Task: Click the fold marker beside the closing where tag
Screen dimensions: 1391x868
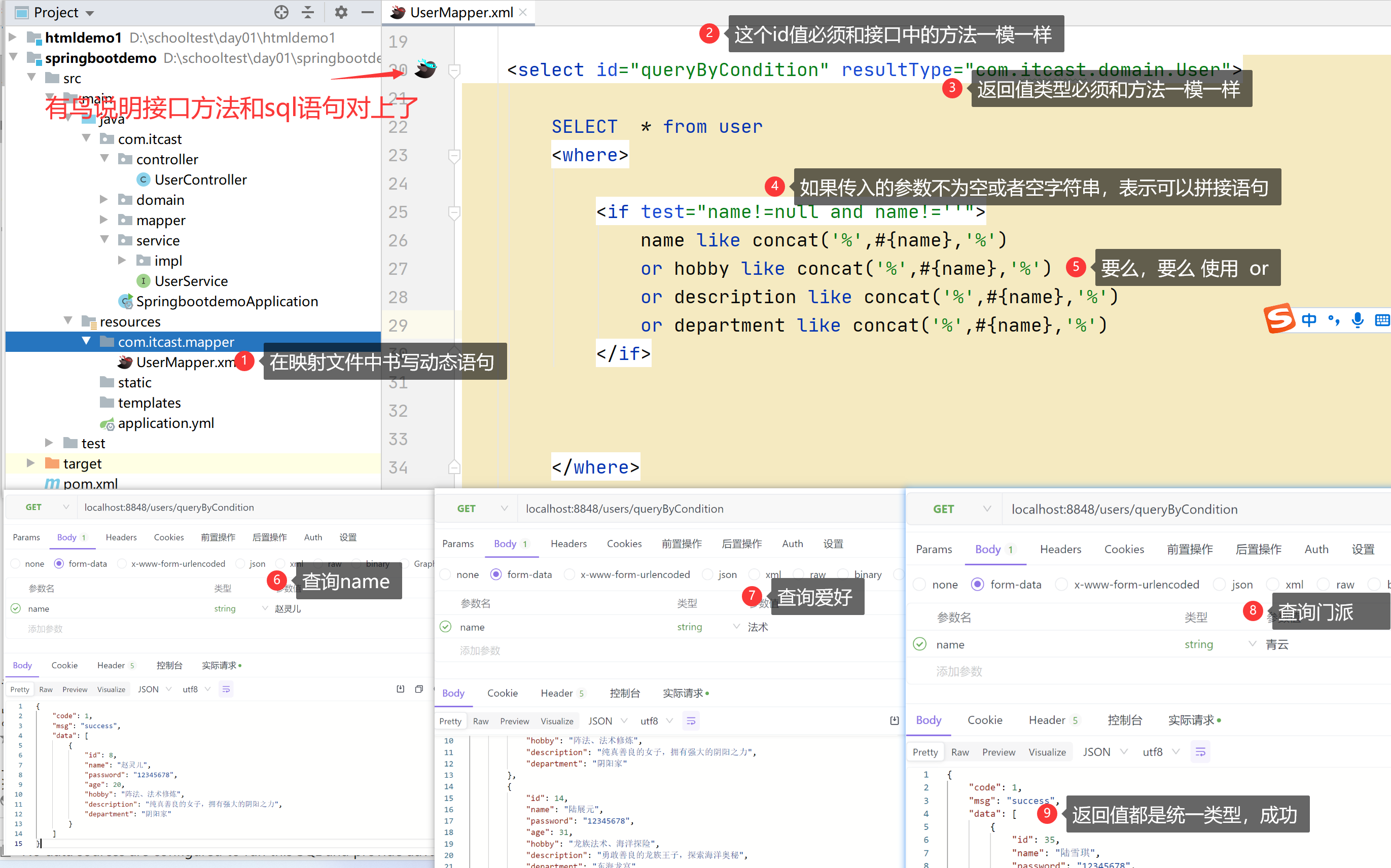Action: [454, 467]
